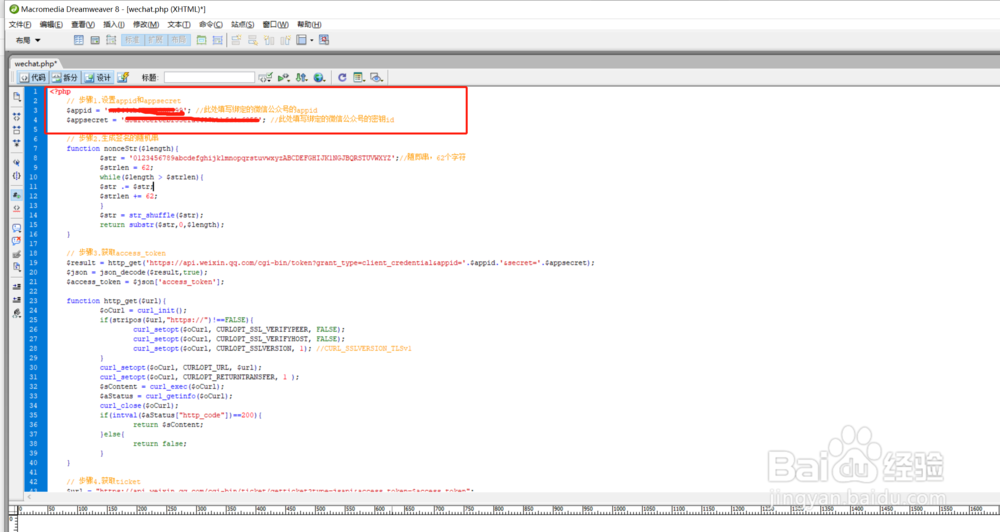Switch to 代码 (Code) view
Screen dimensions: 1000x532
33,77
